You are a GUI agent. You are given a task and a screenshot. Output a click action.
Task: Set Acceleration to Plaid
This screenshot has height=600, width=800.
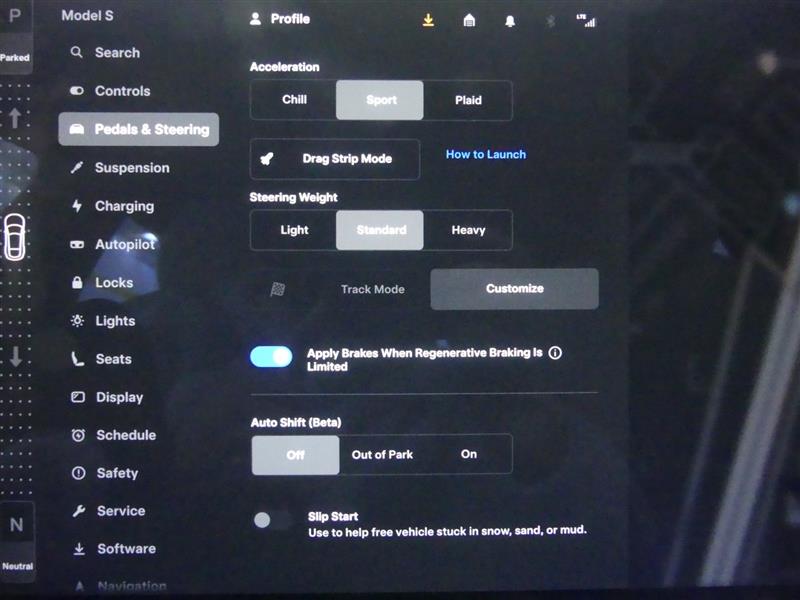[468, 100]
